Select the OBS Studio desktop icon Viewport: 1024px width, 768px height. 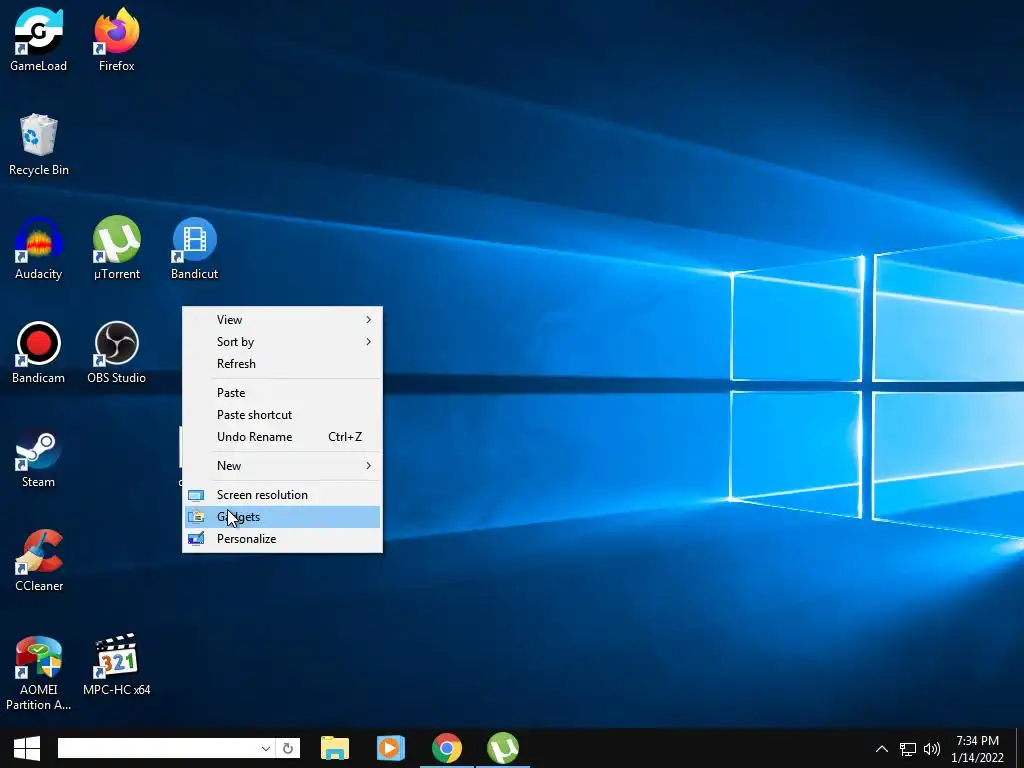(x=116, y=352)
